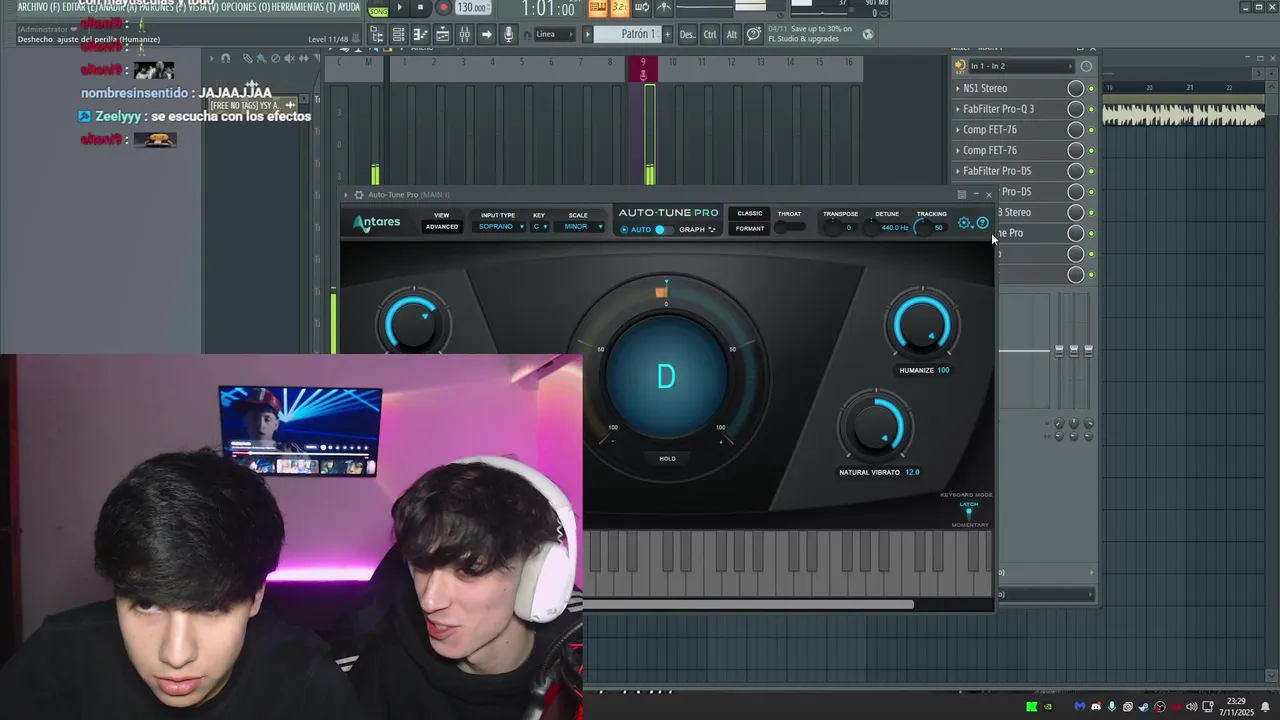This screenshot has height=720, width=1280.
Task: Toggle the 3.2.1 countdown icon
Action: [x=619, y=8]
